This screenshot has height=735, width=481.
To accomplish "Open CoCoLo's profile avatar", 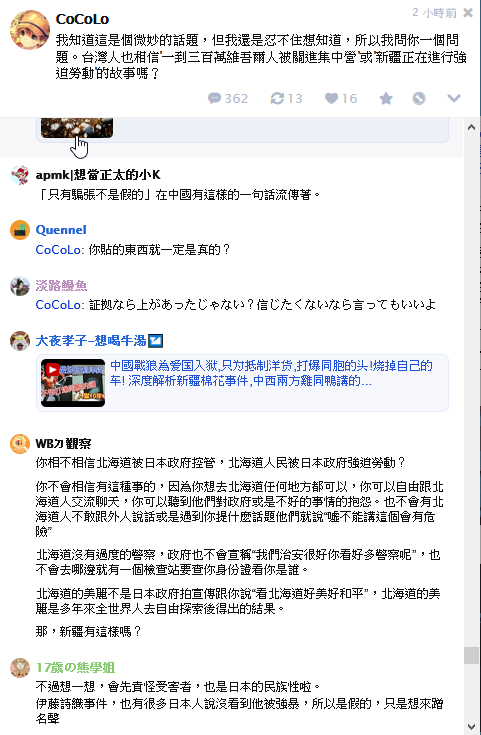I will click(30, 30).
